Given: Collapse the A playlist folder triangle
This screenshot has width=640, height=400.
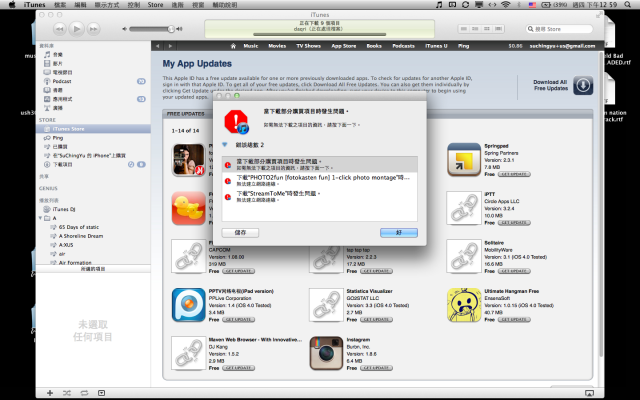Looking at the screenshot, I should [40, 218].
